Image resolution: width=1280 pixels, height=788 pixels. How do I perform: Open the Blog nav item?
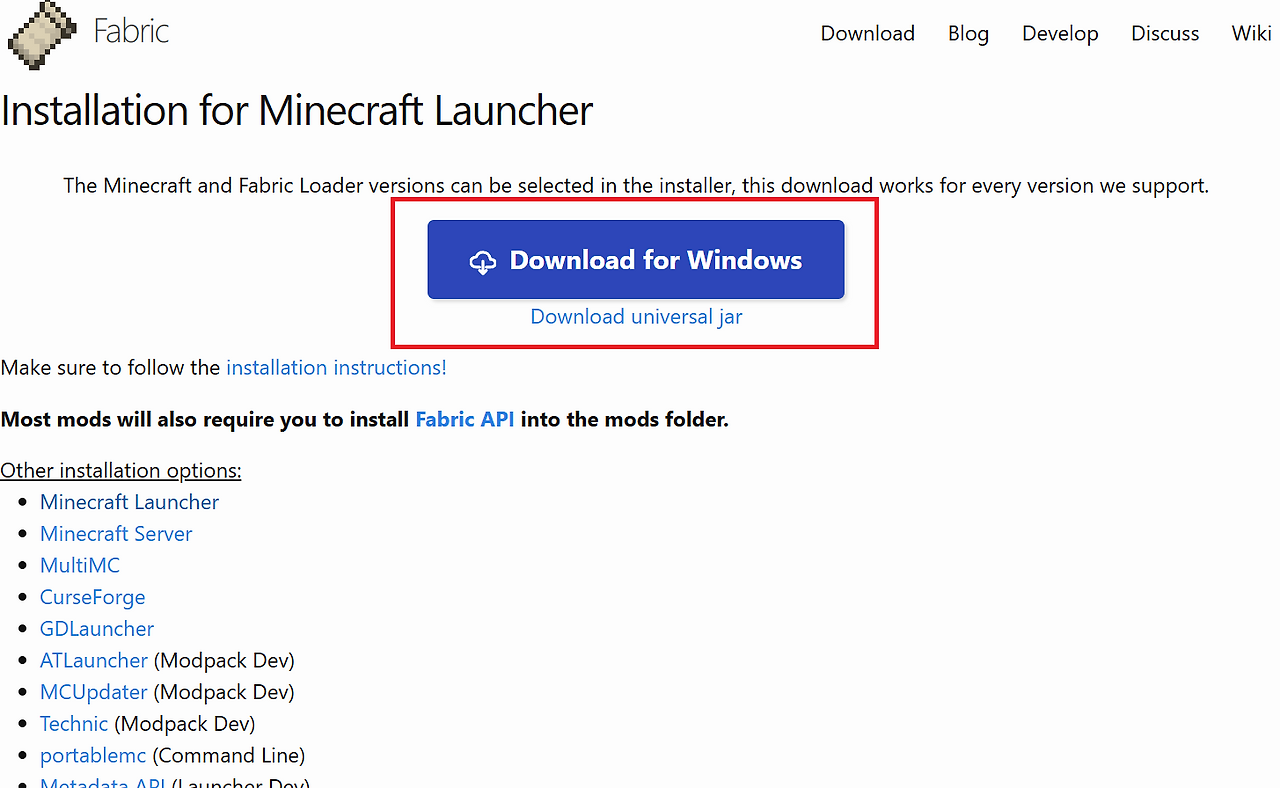[968, 34]
